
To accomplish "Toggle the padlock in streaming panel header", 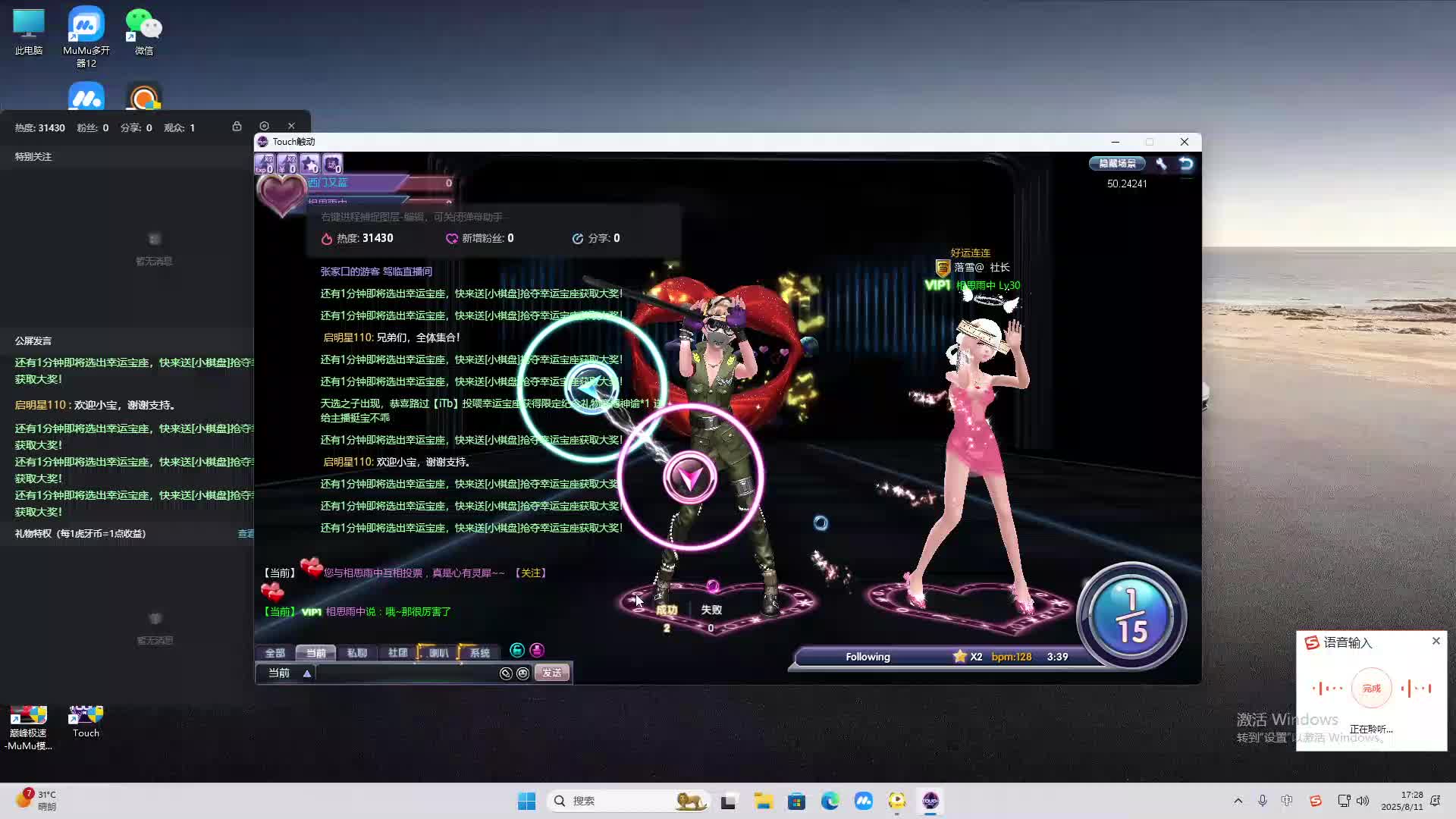I will pos(237,127).
